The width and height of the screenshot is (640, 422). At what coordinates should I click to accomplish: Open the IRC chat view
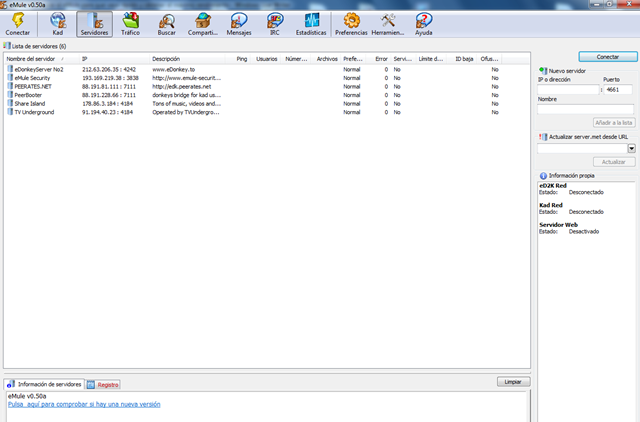275,24
